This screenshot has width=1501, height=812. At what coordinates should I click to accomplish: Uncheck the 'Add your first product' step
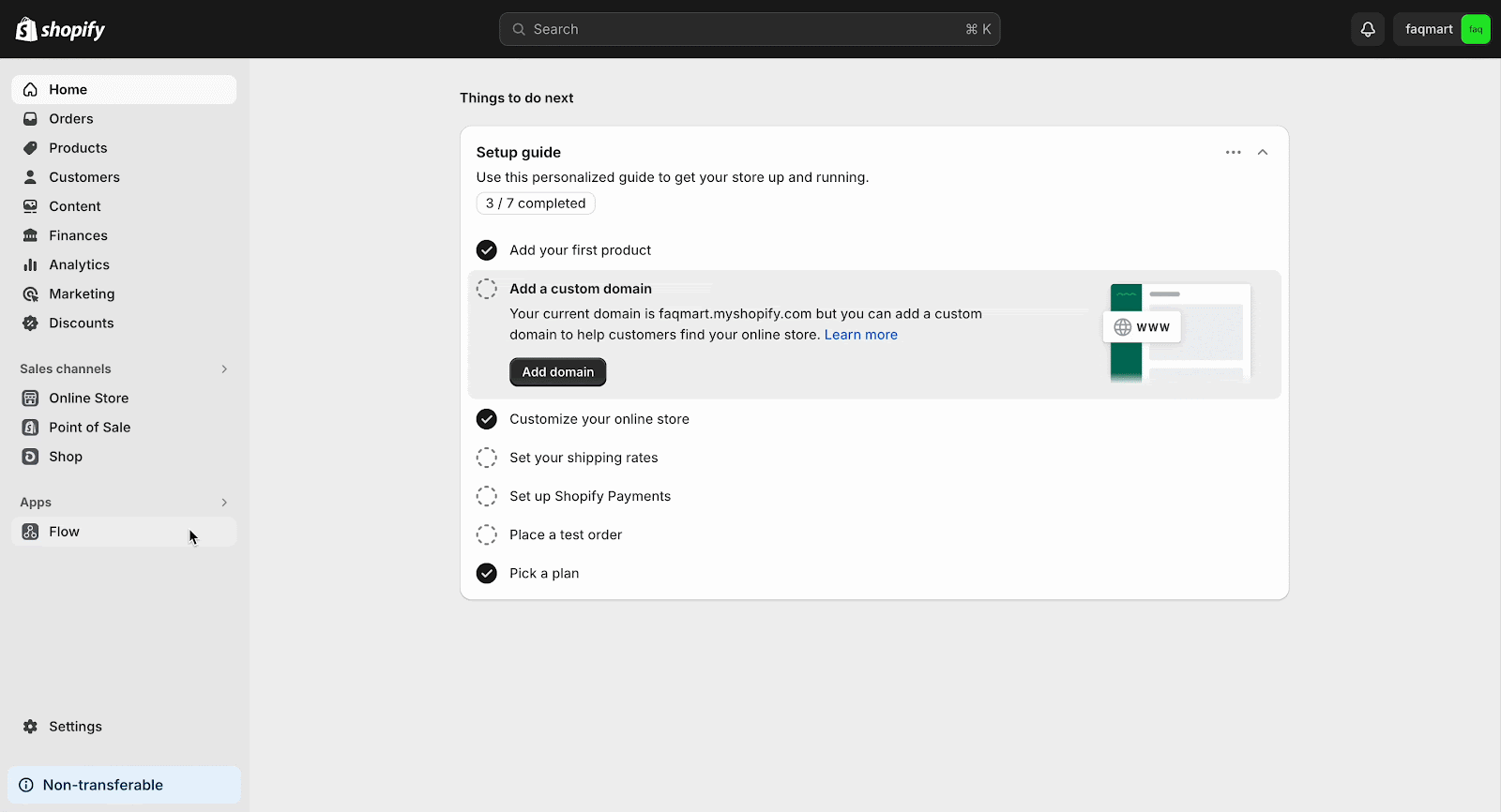(x=486, y=250)
